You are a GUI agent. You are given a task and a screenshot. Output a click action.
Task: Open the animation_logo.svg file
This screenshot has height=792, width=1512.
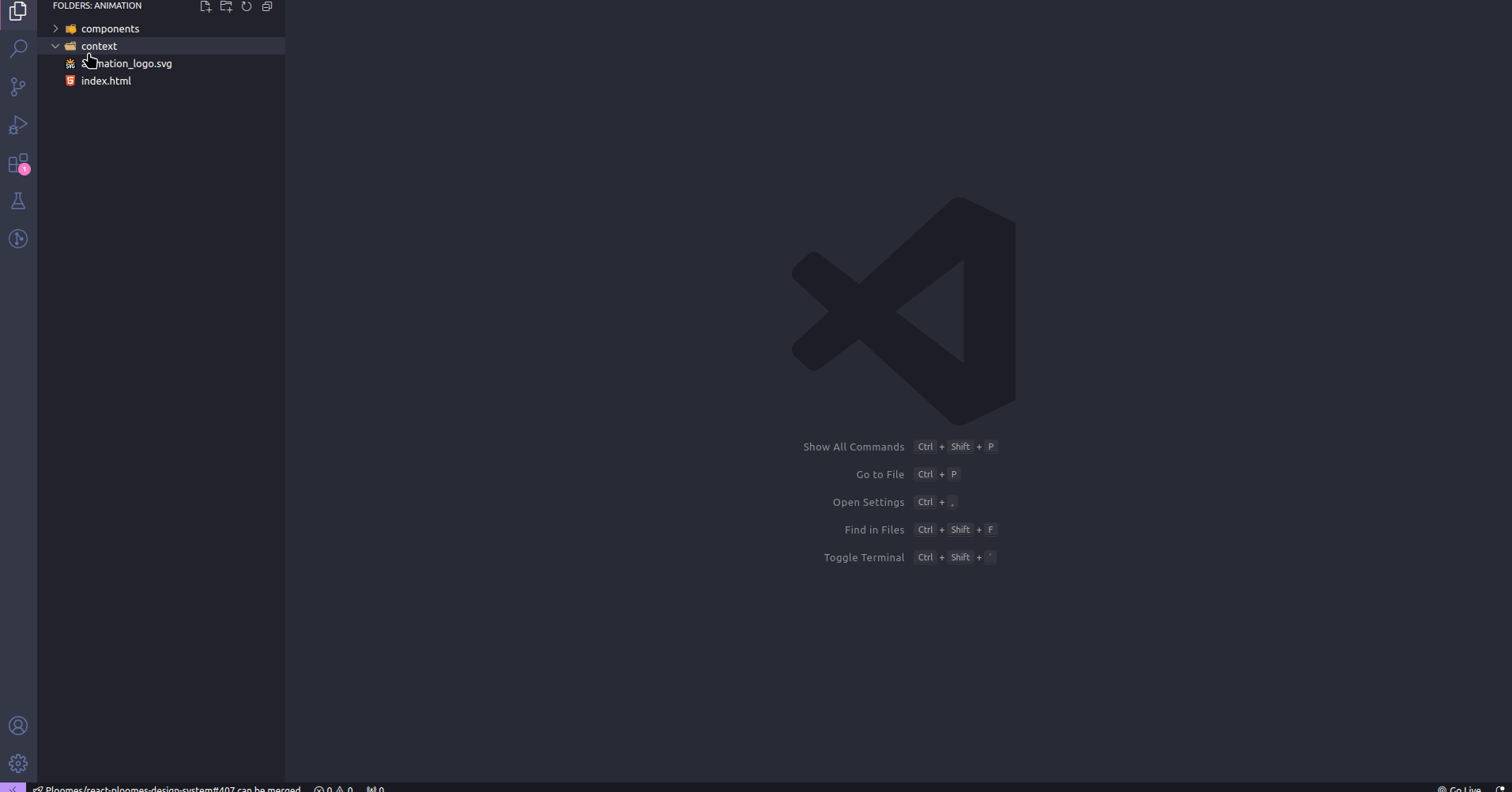click(161, 63)
